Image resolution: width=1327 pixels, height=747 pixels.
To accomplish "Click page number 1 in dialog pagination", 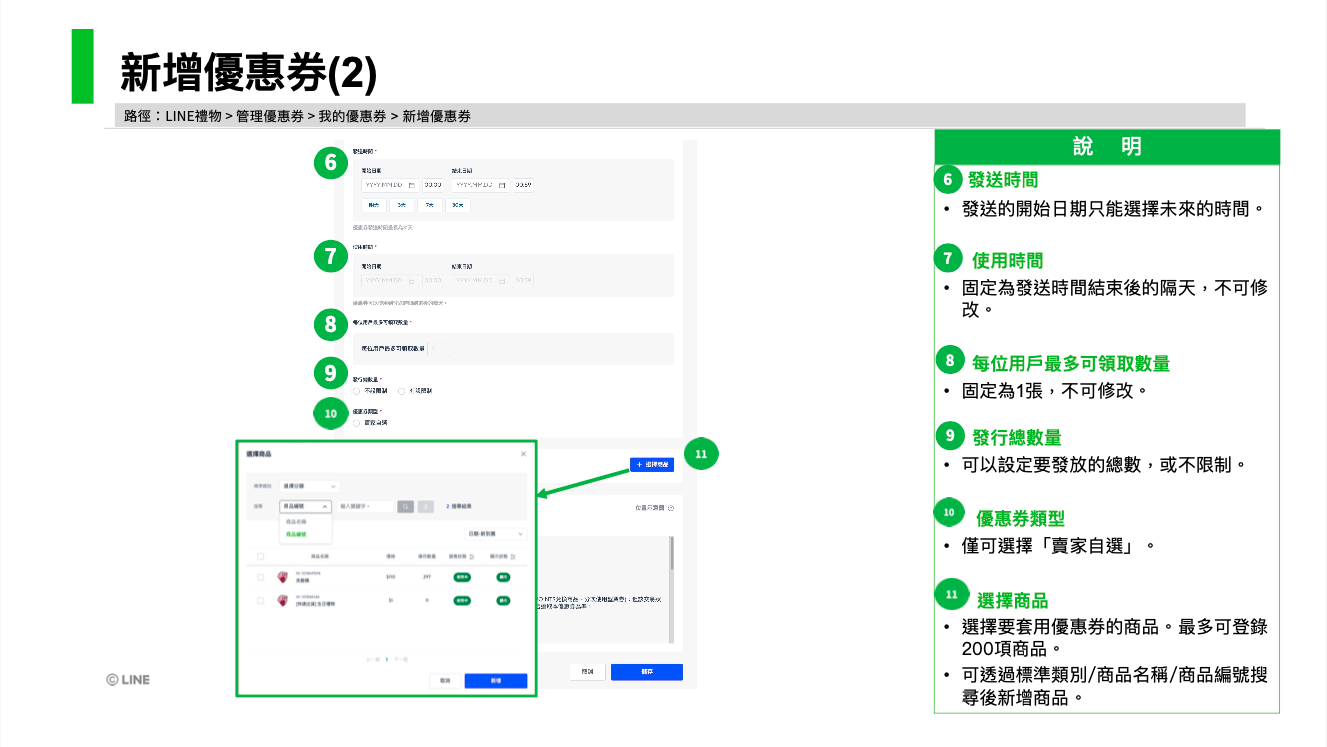I will pyautogui.click(x=387, y=659).
